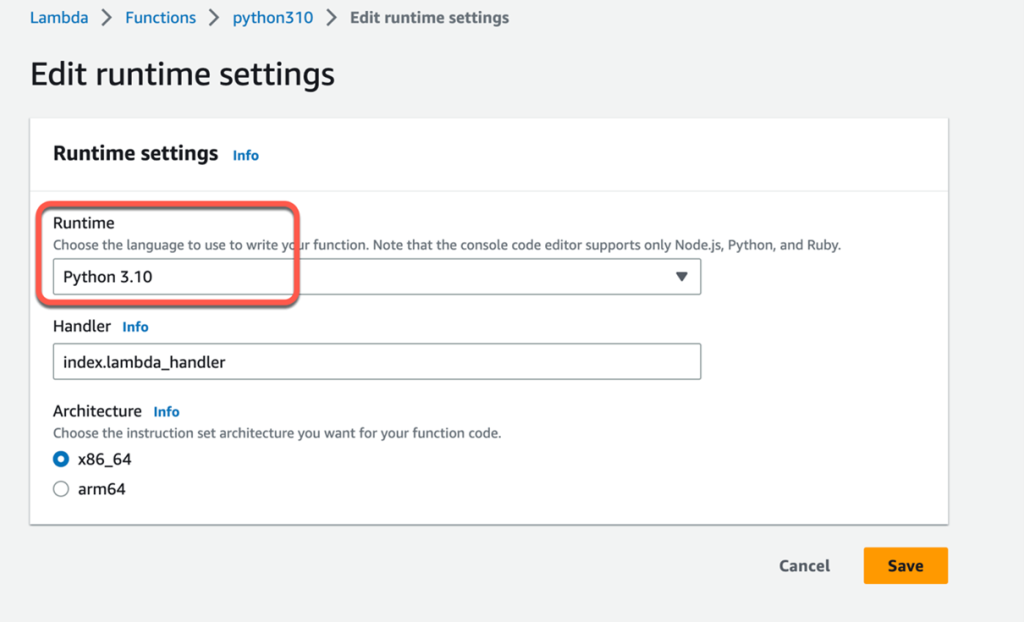Go to the python310 function page
Image resolution: width=1024 pixels, height=622 pixels.
272,17
